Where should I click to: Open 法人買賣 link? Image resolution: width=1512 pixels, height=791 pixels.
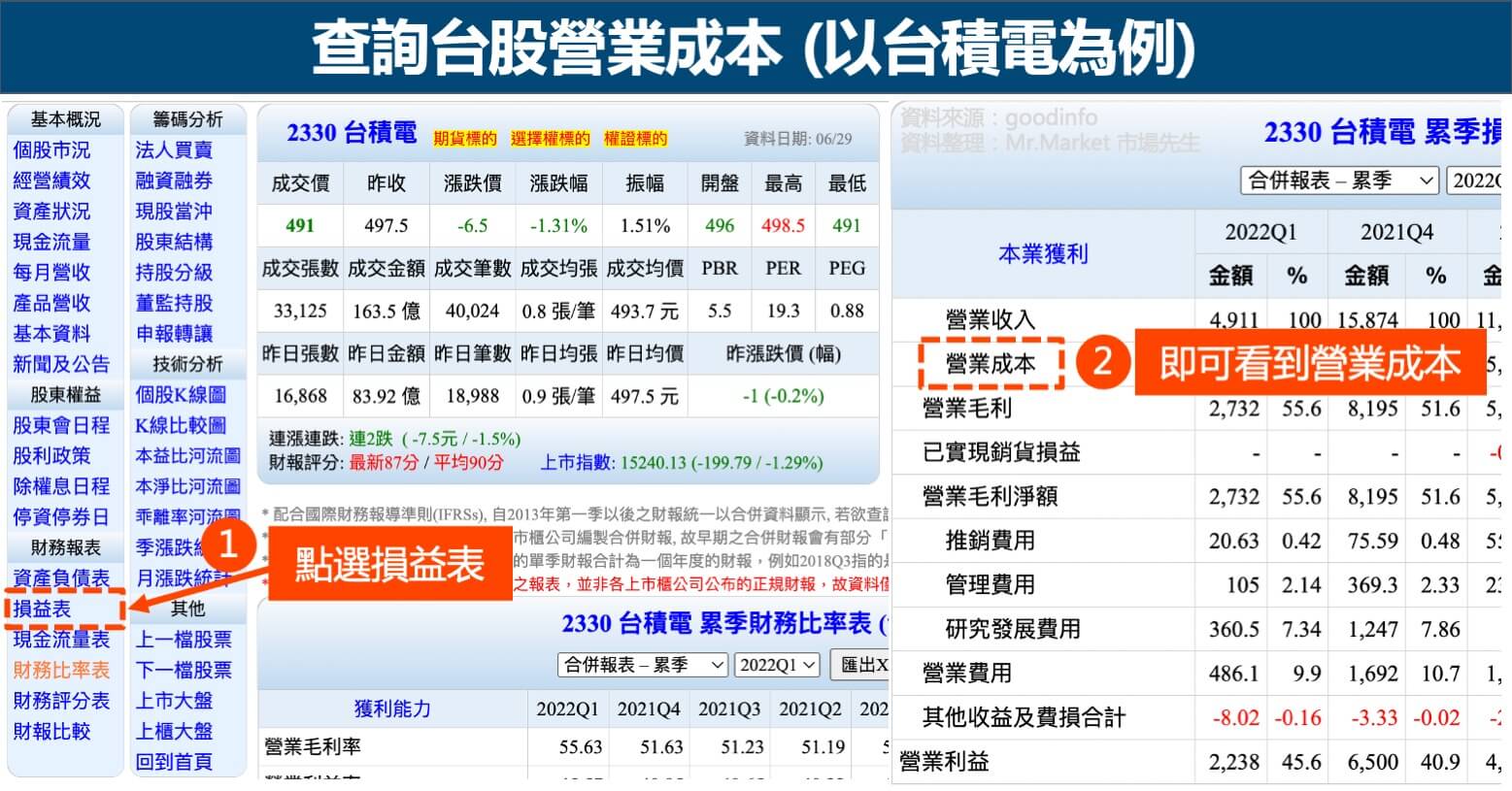point(174,150)
